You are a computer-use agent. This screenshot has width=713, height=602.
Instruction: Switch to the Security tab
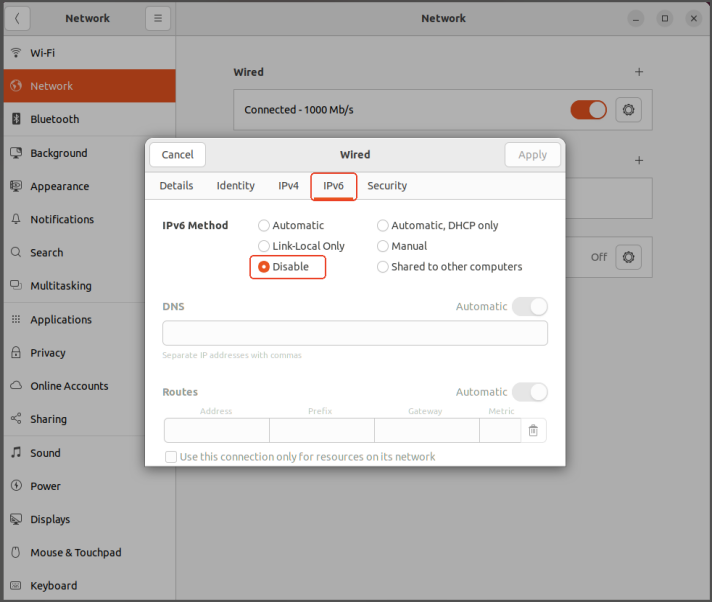pos(387,186)
